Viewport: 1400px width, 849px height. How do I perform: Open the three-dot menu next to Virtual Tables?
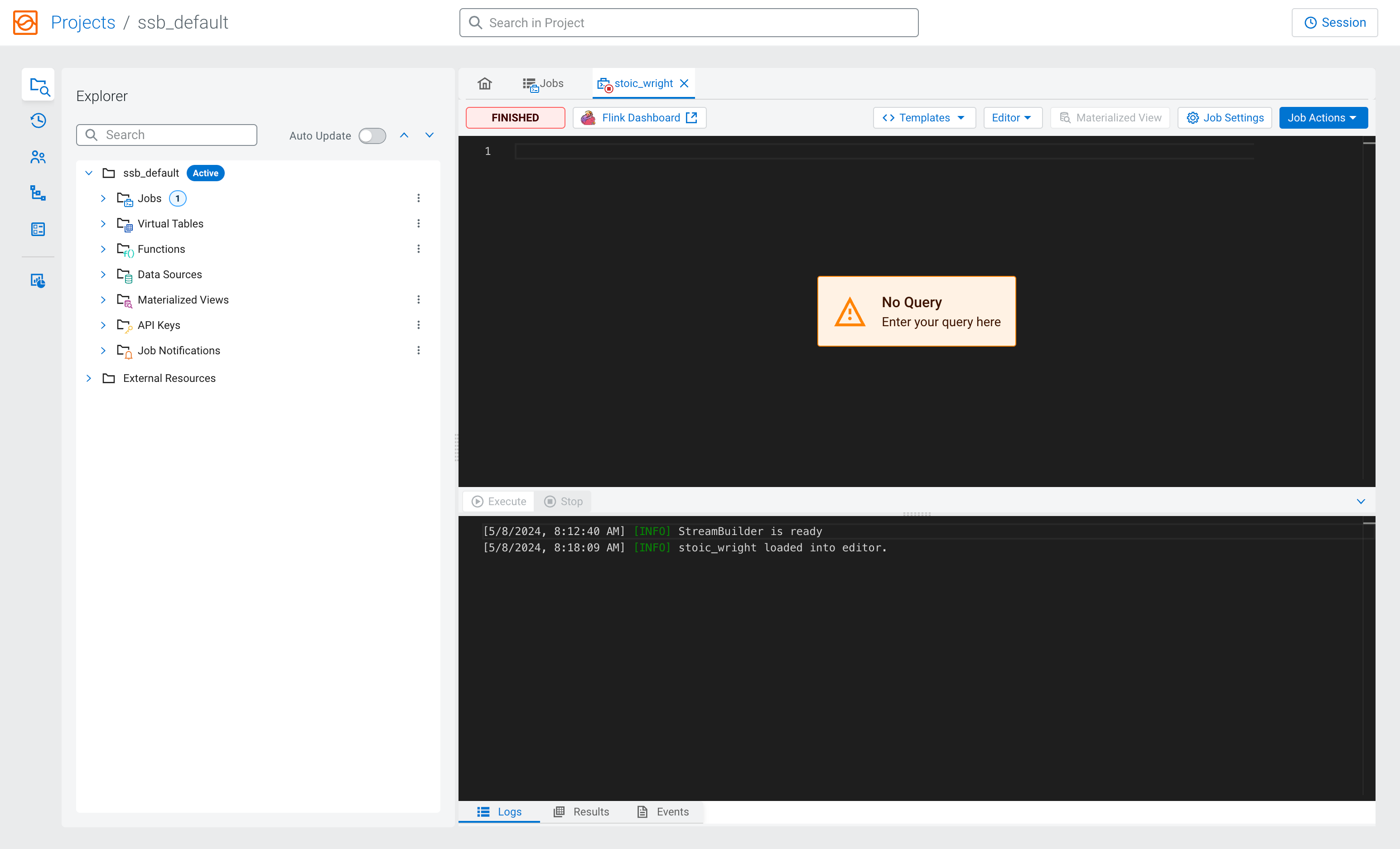coord(419,223)
